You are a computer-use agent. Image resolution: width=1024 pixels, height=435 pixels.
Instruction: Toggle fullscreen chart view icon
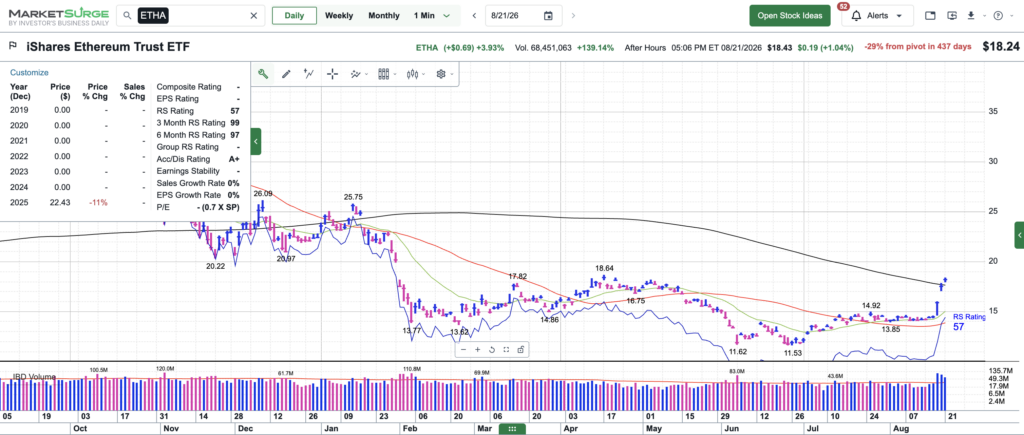[x=506, y=350]
